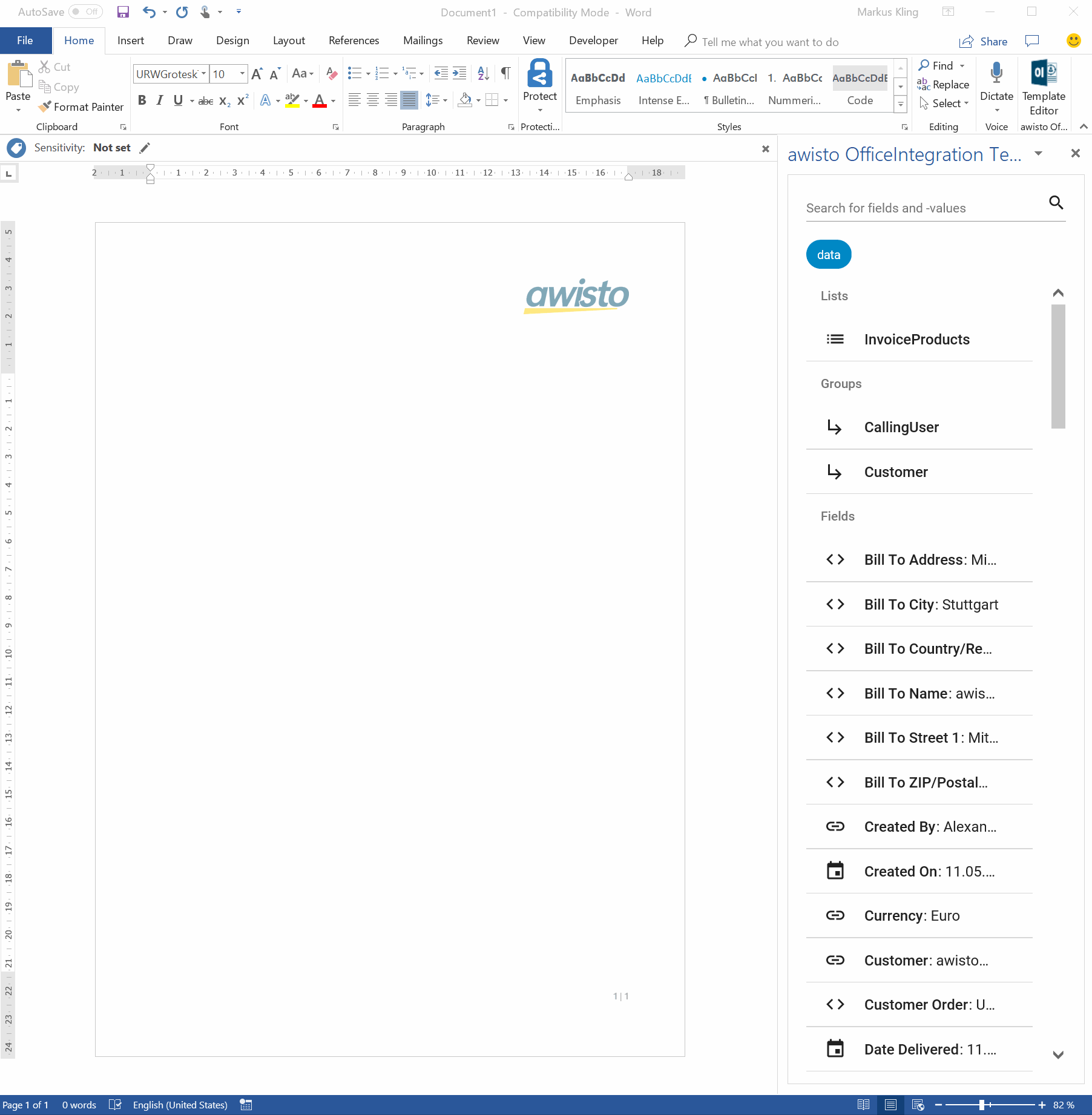
Task: Click the Superscript icon
Action: [243, 100]
